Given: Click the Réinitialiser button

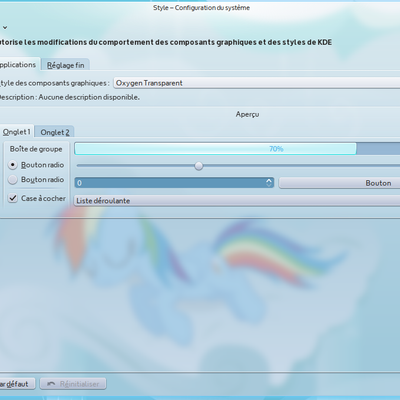Looking at the screenshot, I should click(x=73, y=384).
